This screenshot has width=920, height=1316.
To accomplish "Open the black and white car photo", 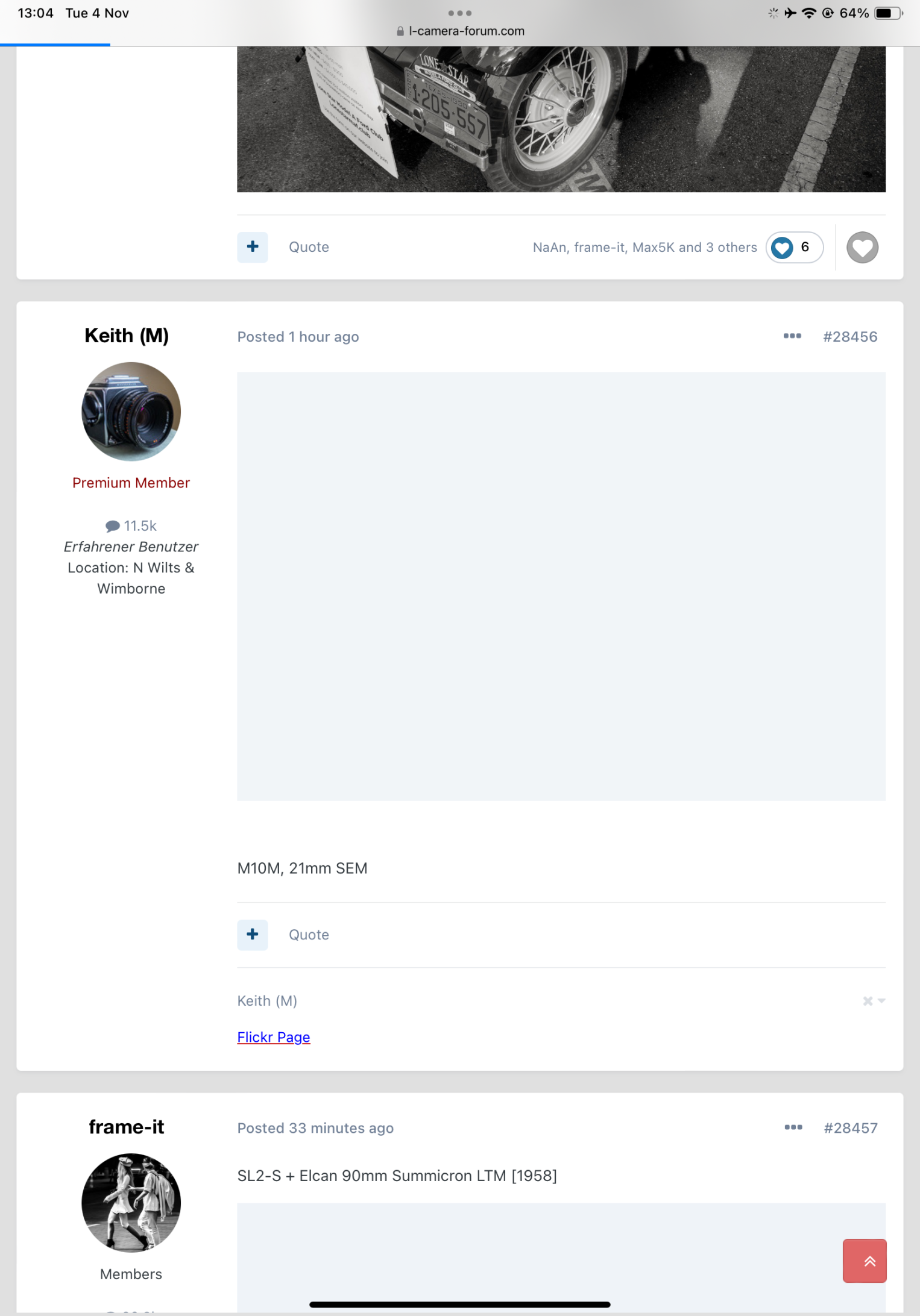I will 561,119.
